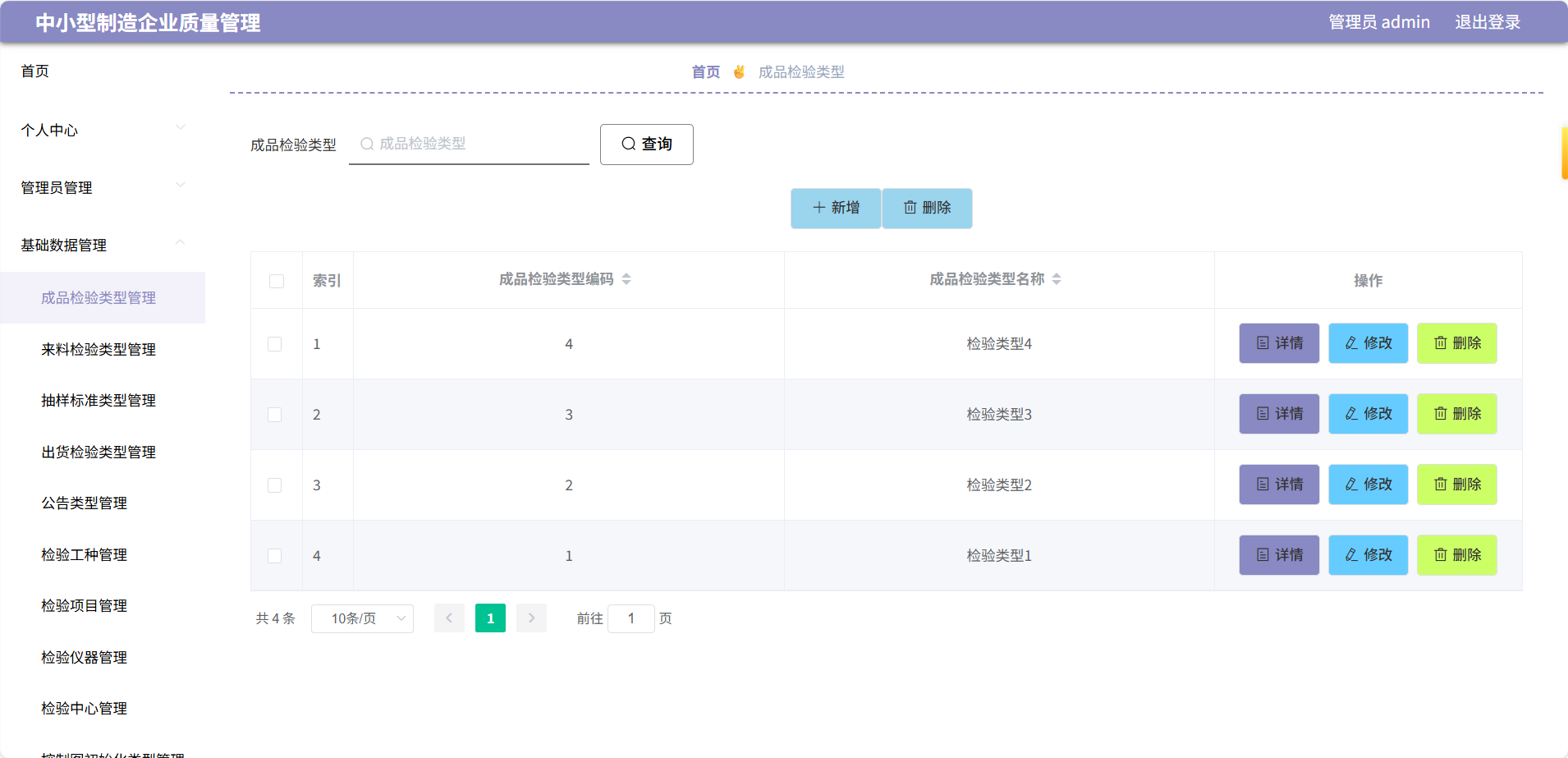Check the checkbox for the 检验类型2 row
Screen dimensions: 1568x758
point(275,485)
